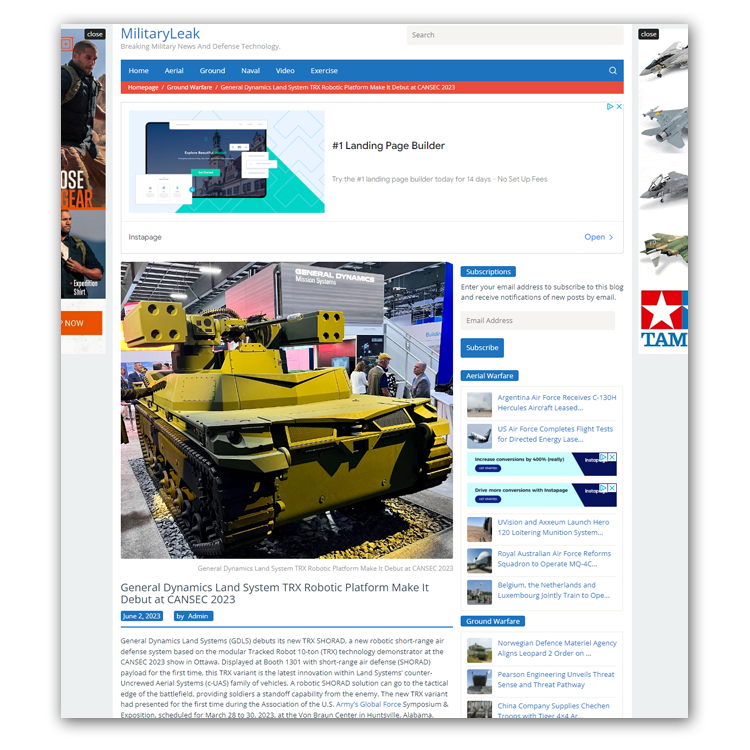The height and width of the screenshot is (750, 750).
Task: Click the Belgium Netherlands article thumbnail
Action: [479, 592]
